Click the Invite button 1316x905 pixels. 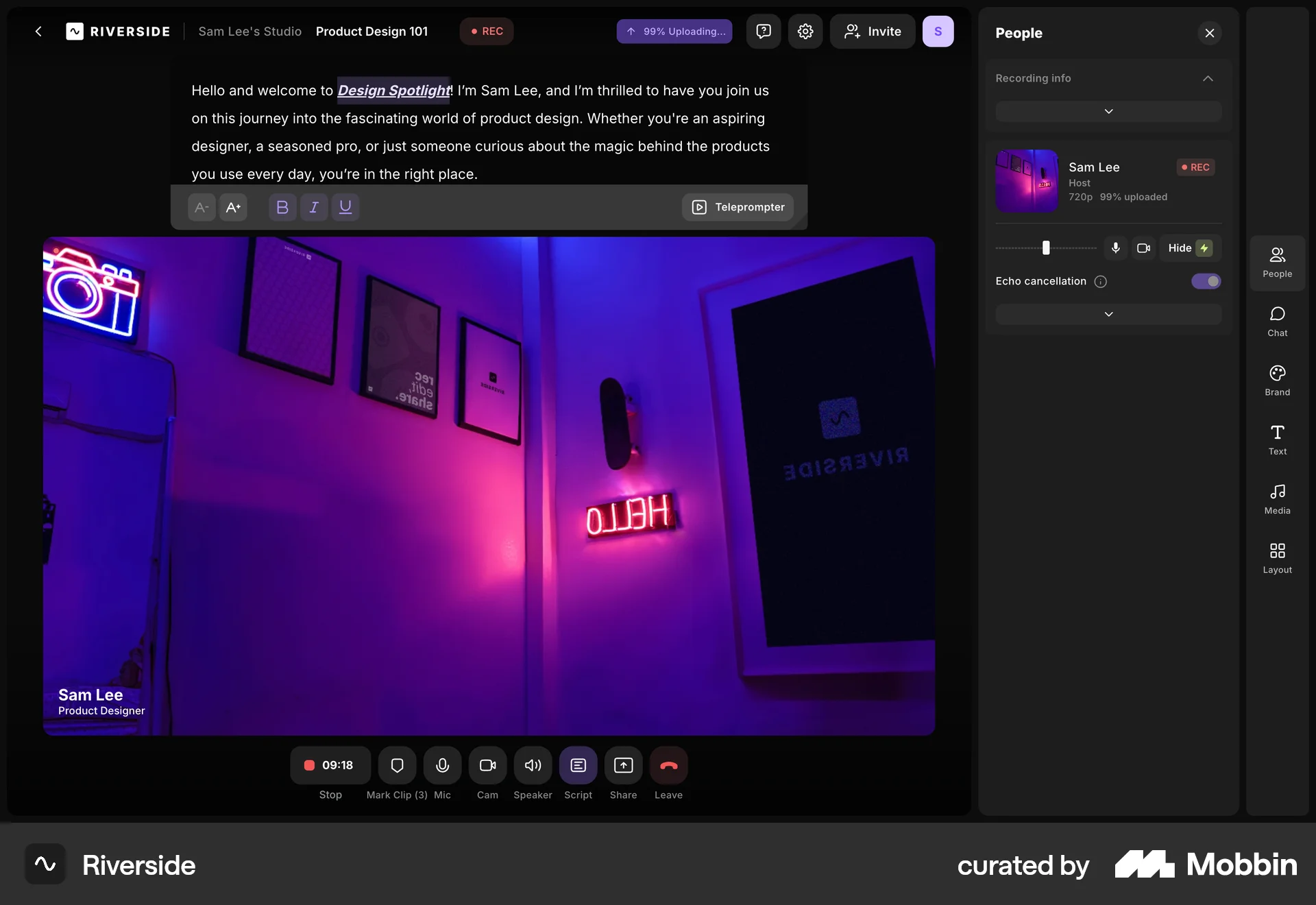pos(872,32)
